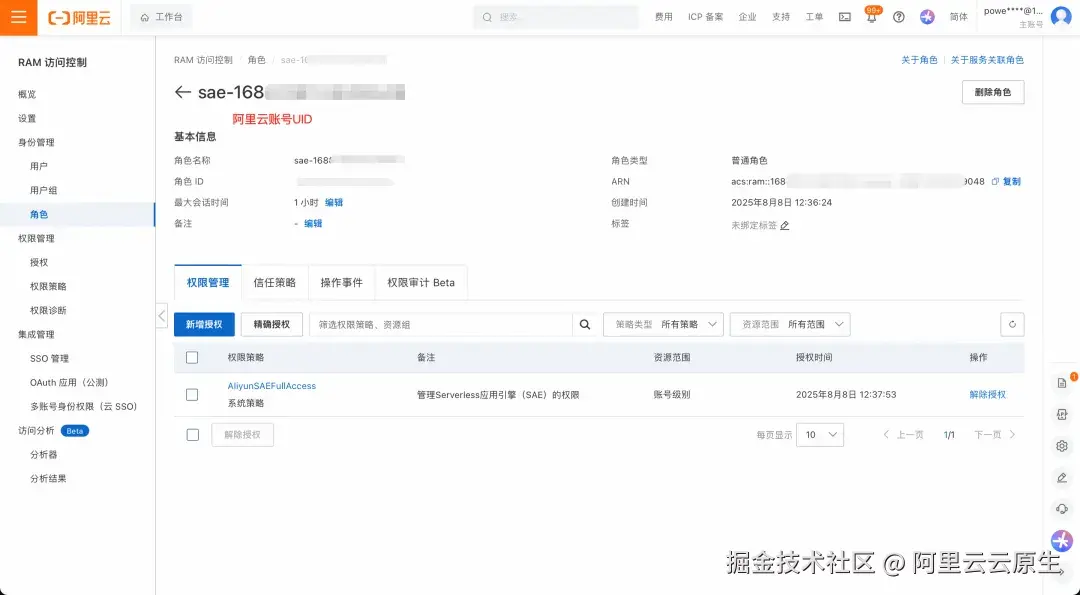1080x595 pixels.
Task: Switch to 权限管理 tab
Action: click(x=208, y=282)
